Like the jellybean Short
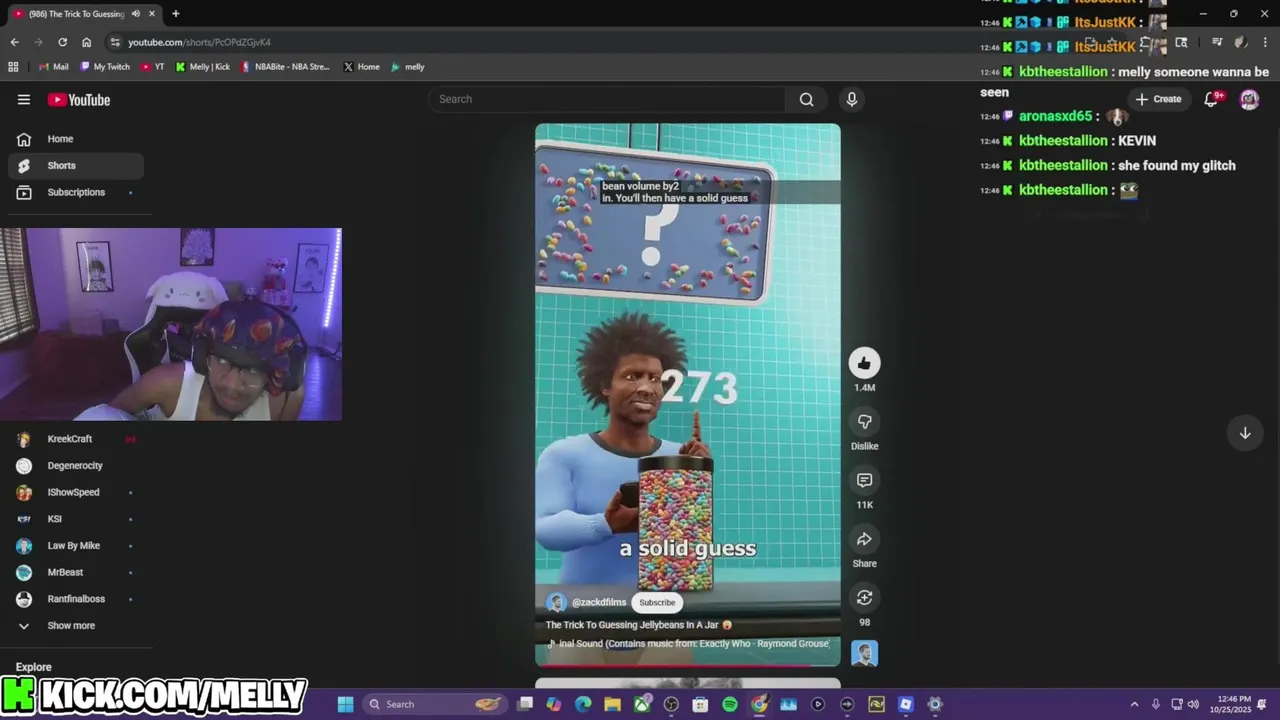Image resolution: width=1280 pixels, height=720 pixels. (864, 363)
